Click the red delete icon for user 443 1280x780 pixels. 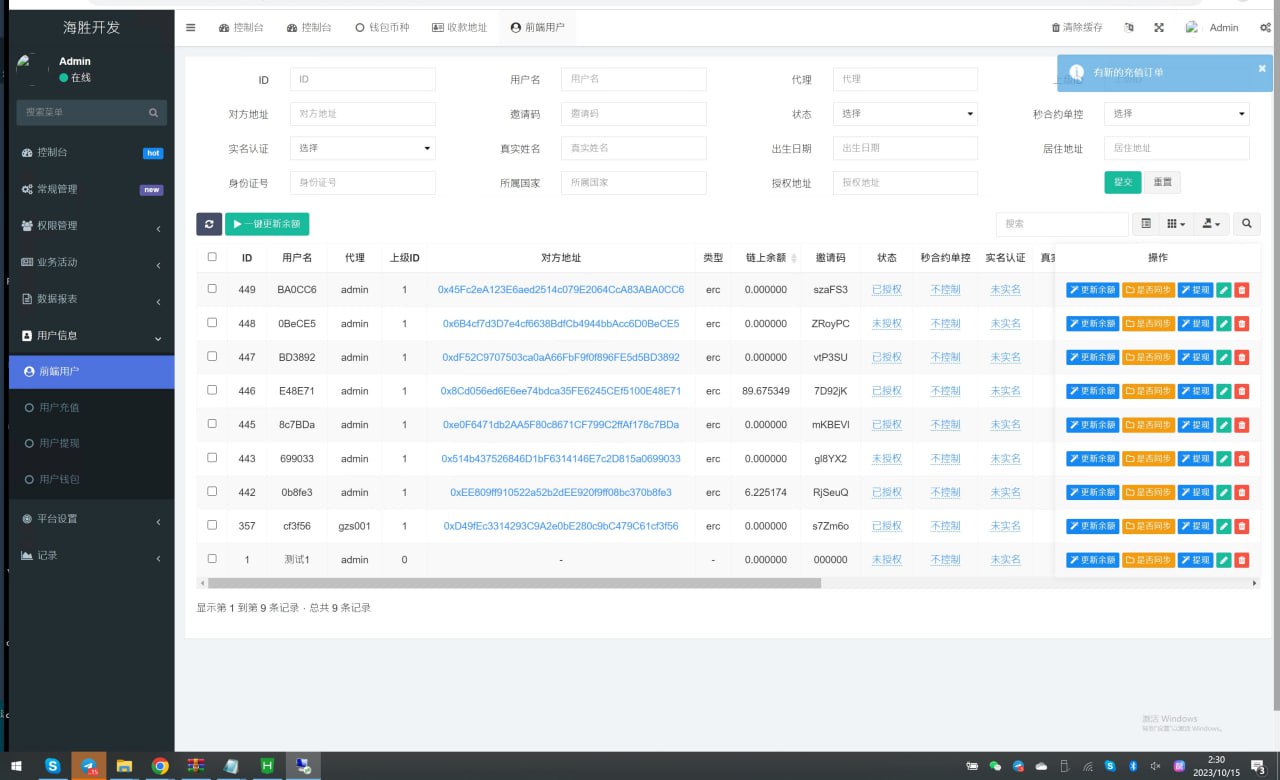point(1241,459)
